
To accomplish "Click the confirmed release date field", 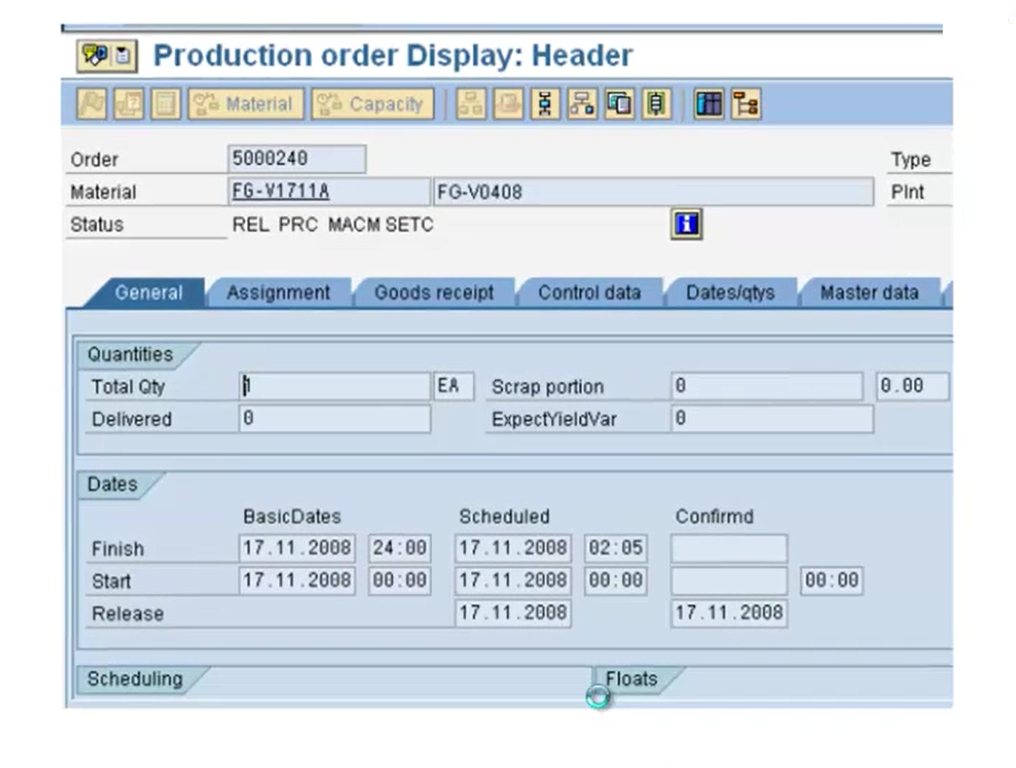I will [730, 613].
